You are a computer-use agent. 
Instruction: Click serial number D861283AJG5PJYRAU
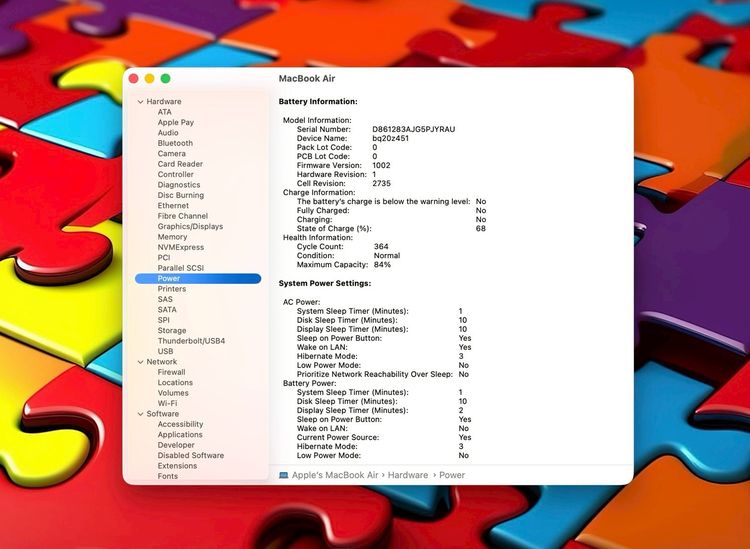click(x=414, y=130)
